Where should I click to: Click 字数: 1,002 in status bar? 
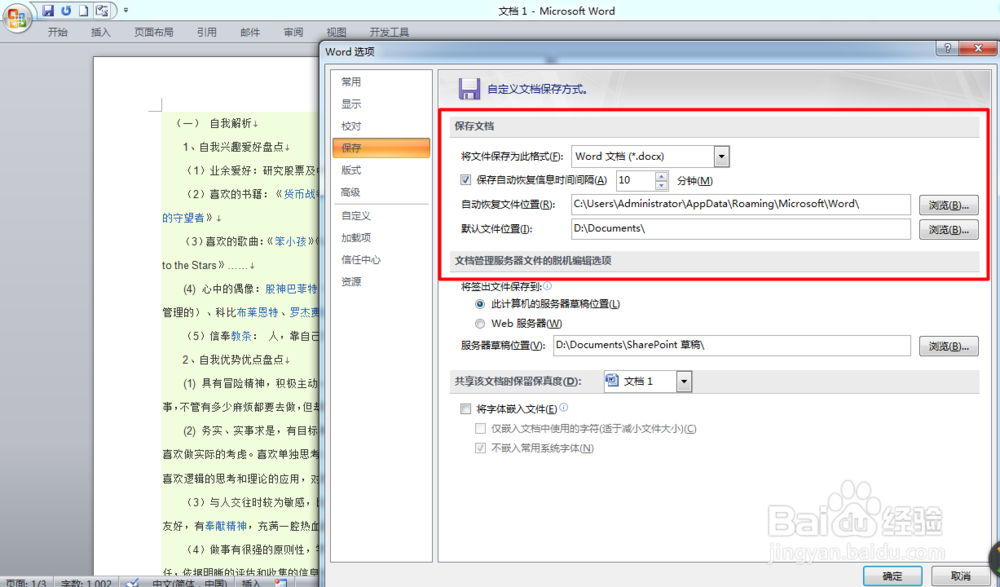point(86,583)
